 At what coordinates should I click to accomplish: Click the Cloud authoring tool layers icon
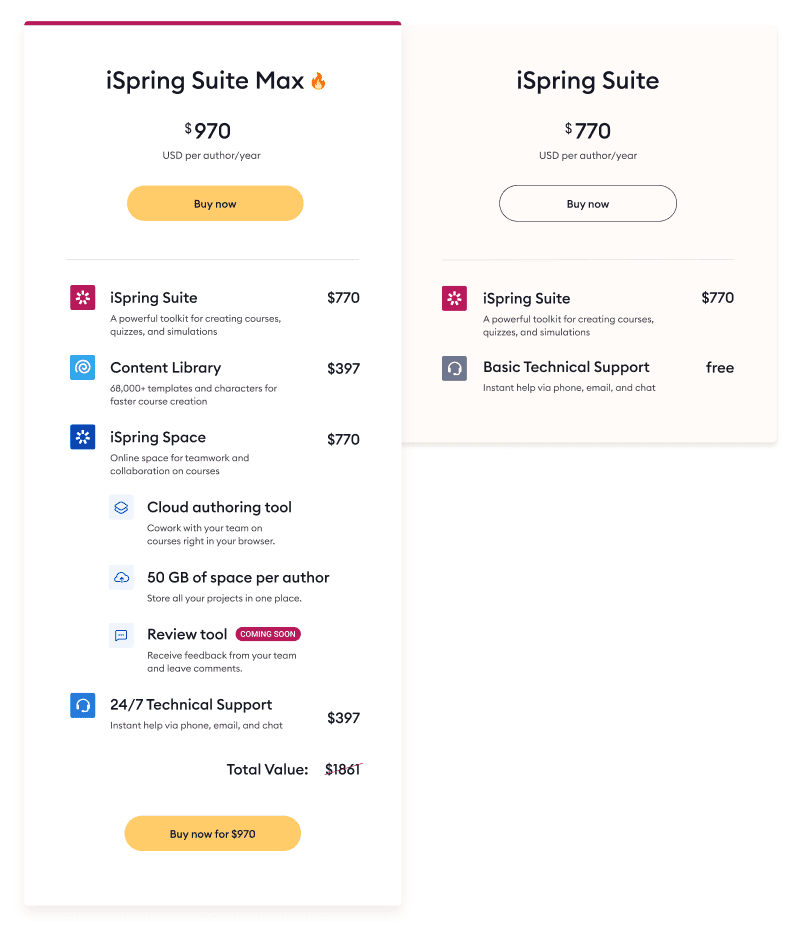coord(121,508)
